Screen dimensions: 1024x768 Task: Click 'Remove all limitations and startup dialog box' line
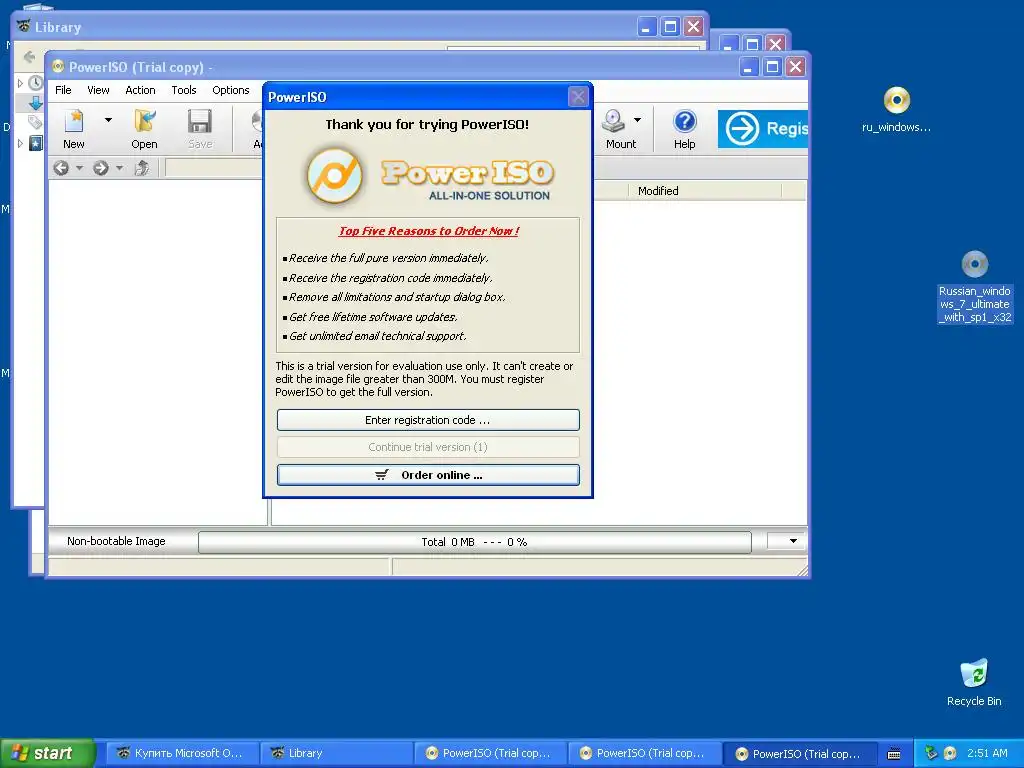point(396,297)
